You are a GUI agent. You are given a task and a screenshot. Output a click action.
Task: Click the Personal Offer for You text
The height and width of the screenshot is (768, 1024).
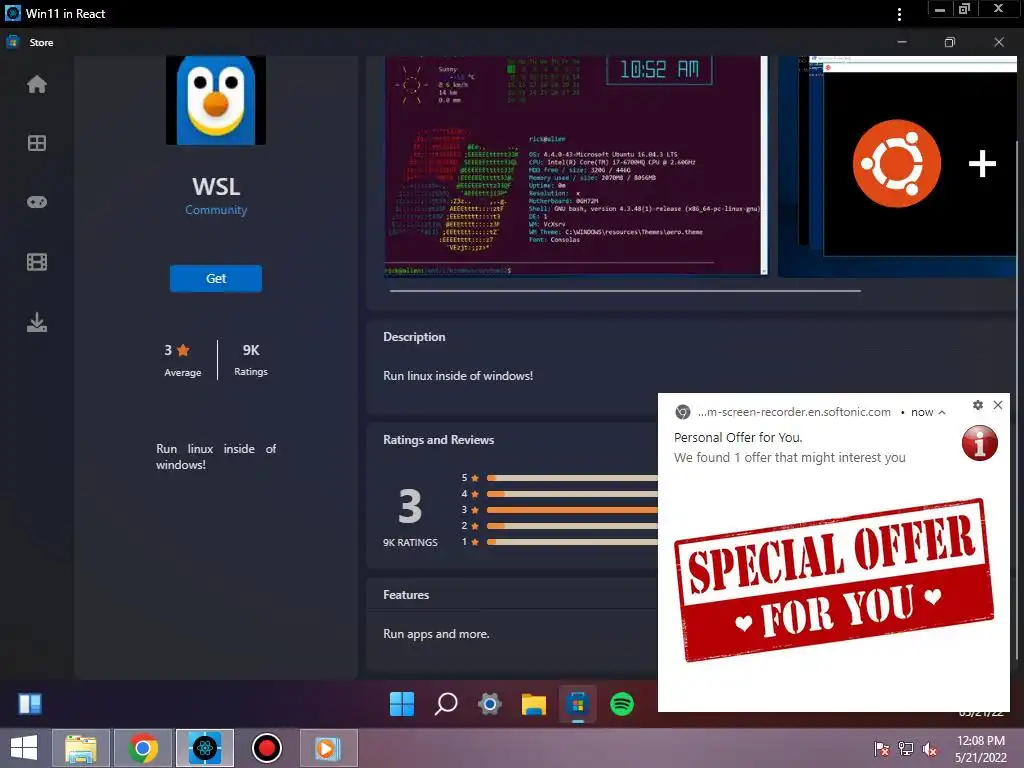(x=738, y=438)
